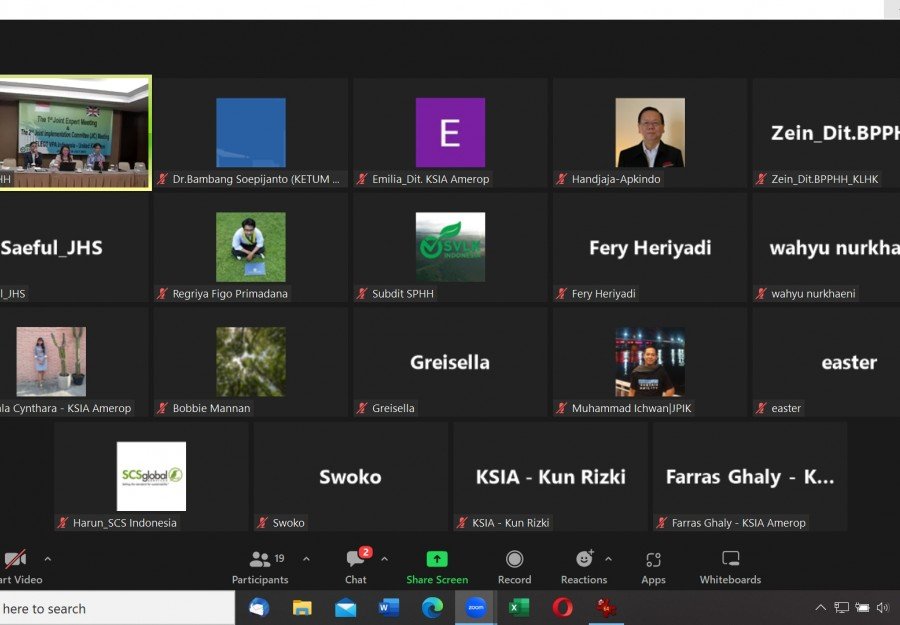This screenshot has width=900, height=625.
Task: Open the Opera browser from taskbar
Action: pyautogui.click(x=562, y=608)
